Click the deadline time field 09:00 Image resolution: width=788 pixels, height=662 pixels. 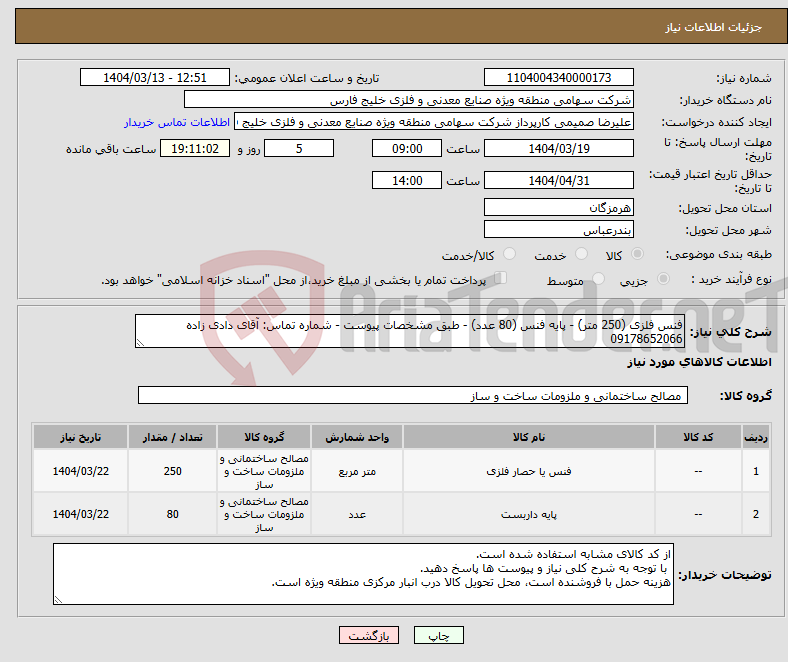[407, 148]
